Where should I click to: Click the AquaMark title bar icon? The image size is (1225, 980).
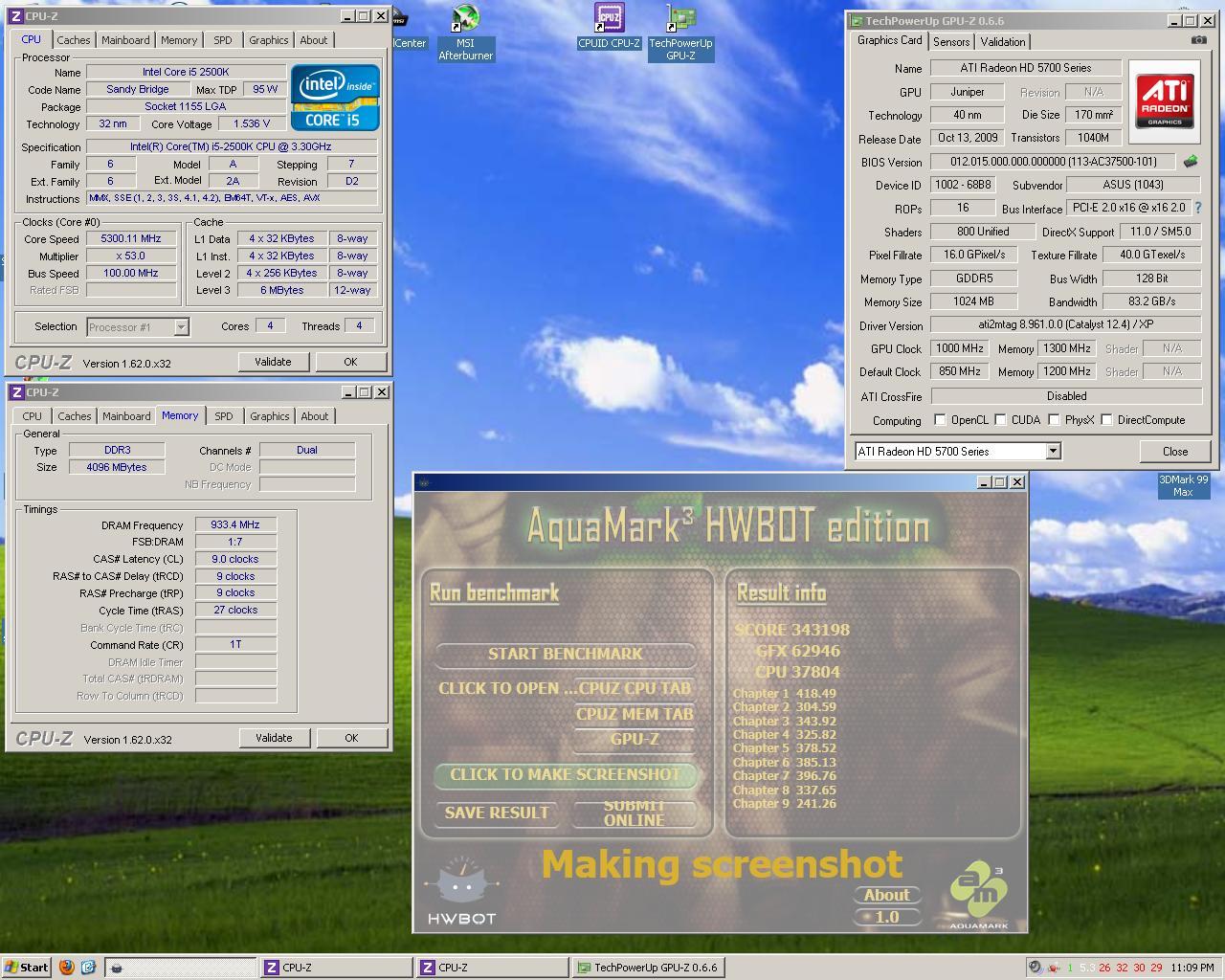point(422,482)
